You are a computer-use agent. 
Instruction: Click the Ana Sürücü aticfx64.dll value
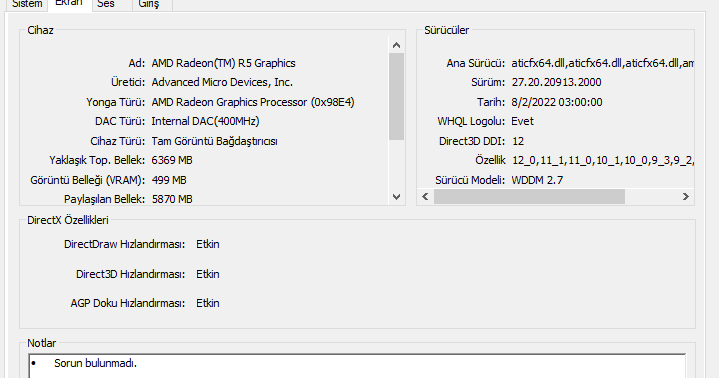click(x=602, y=63)
